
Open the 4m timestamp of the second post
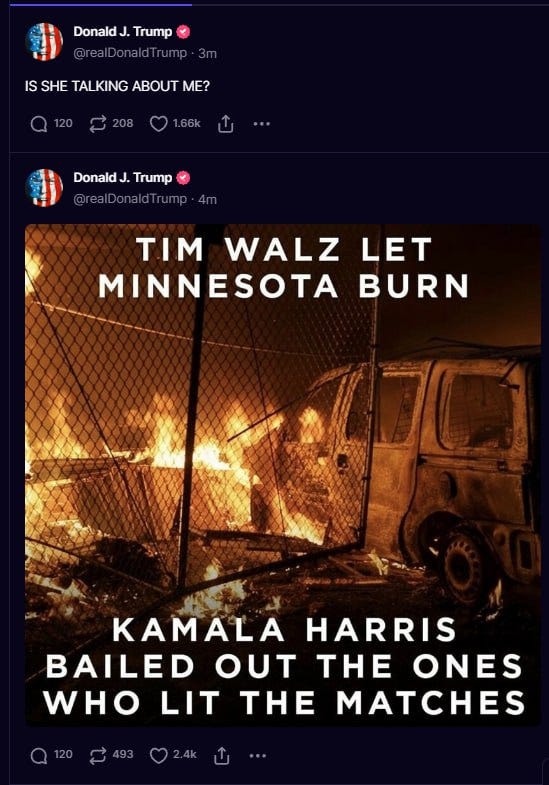(x=207, y=199)
